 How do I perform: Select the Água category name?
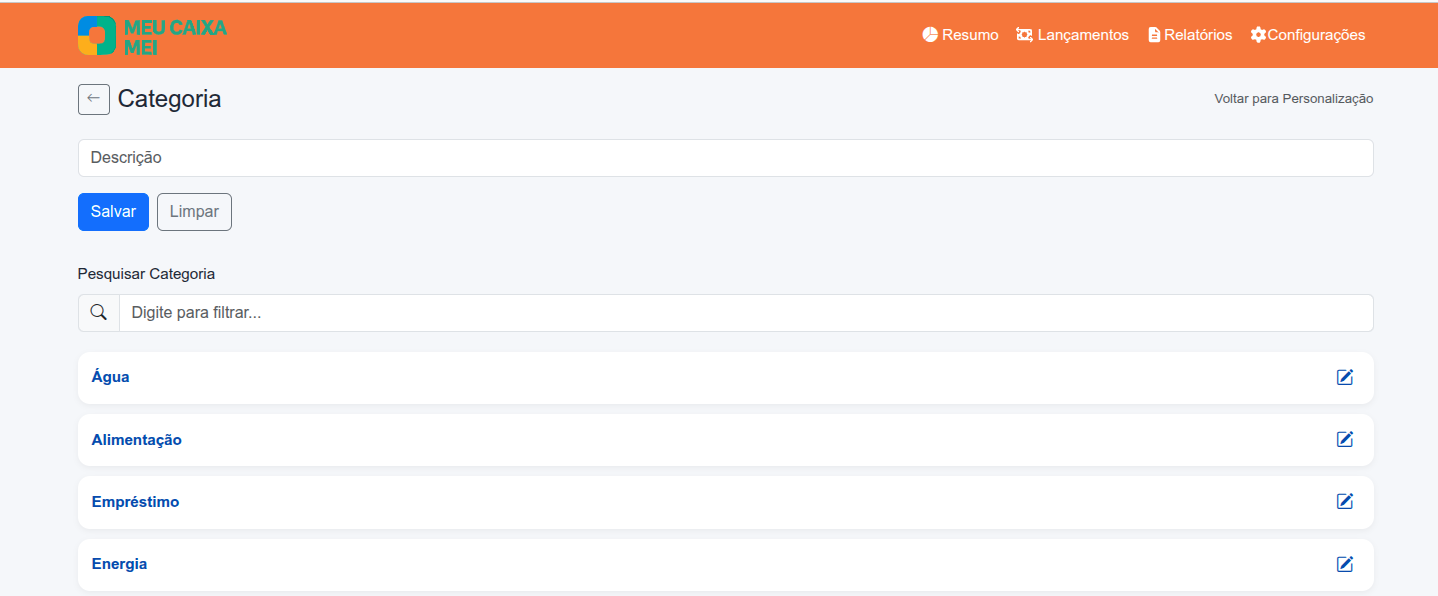point(111,377)
